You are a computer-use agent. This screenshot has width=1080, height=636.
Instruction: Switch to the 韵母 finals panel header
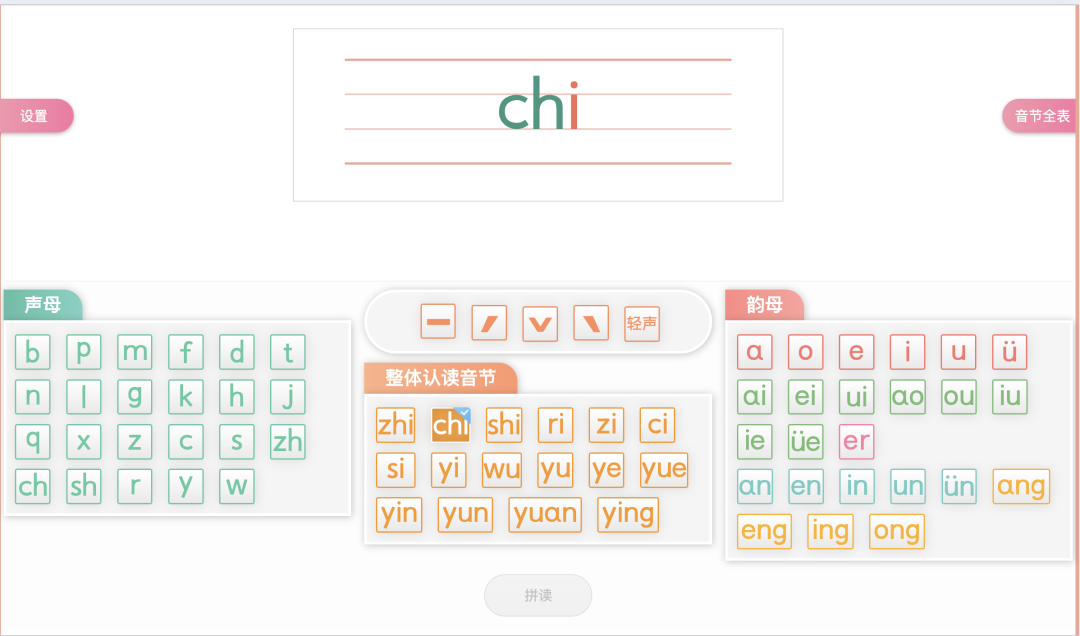[764, 305]
